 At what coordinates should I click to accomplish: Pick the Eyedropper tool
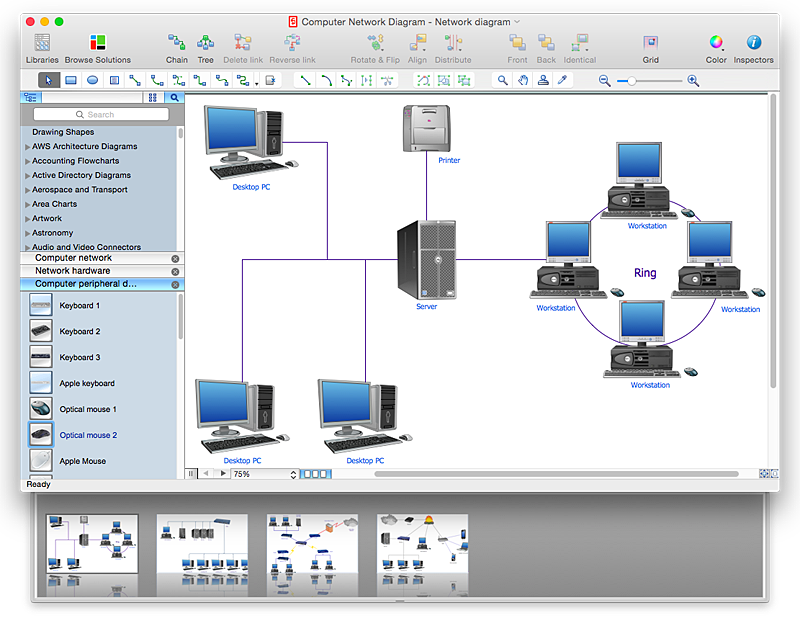coord(563,80)
